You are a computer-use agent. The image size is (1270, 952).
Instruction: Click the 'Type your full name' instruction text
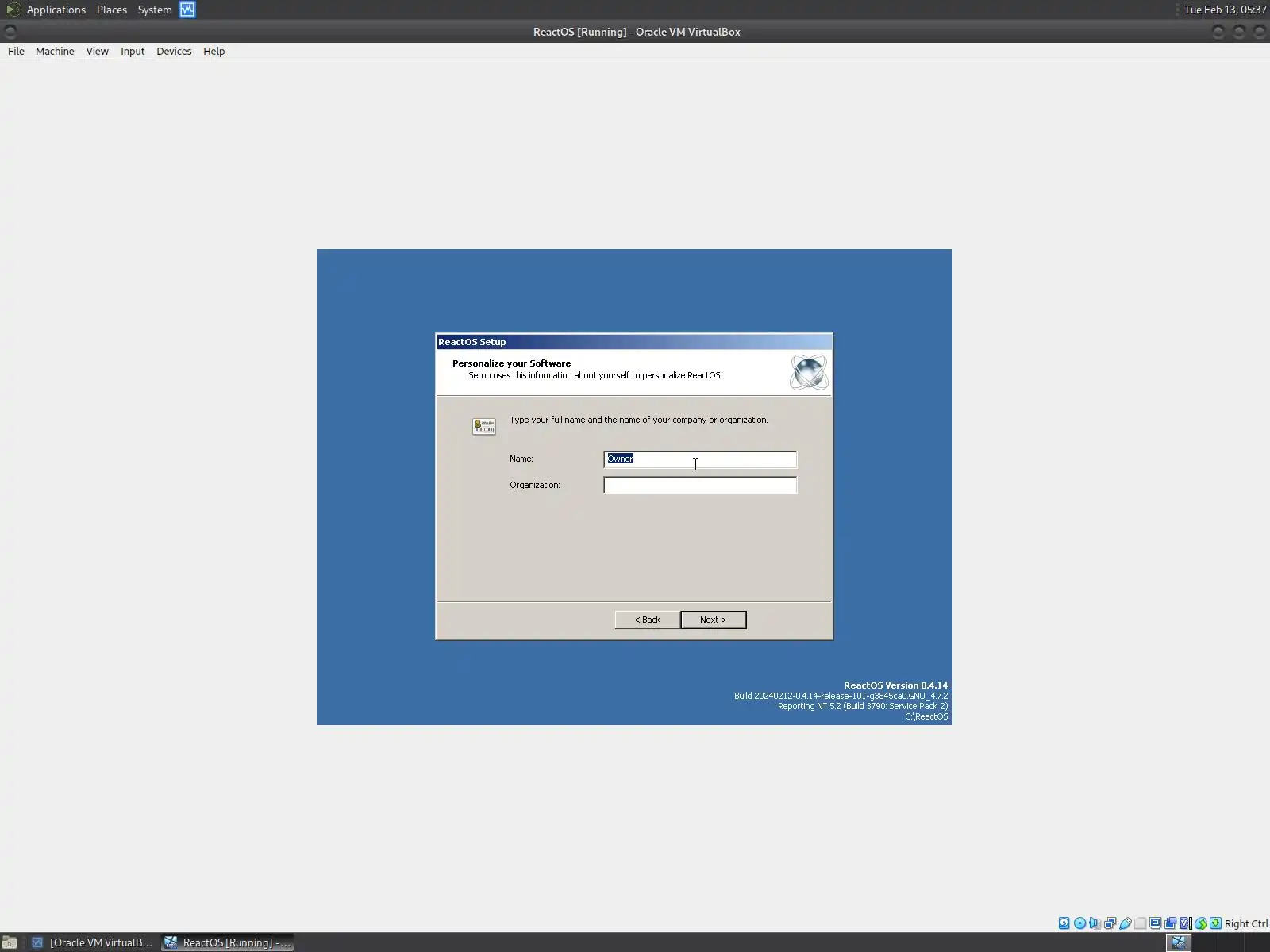tap(638, 420)
